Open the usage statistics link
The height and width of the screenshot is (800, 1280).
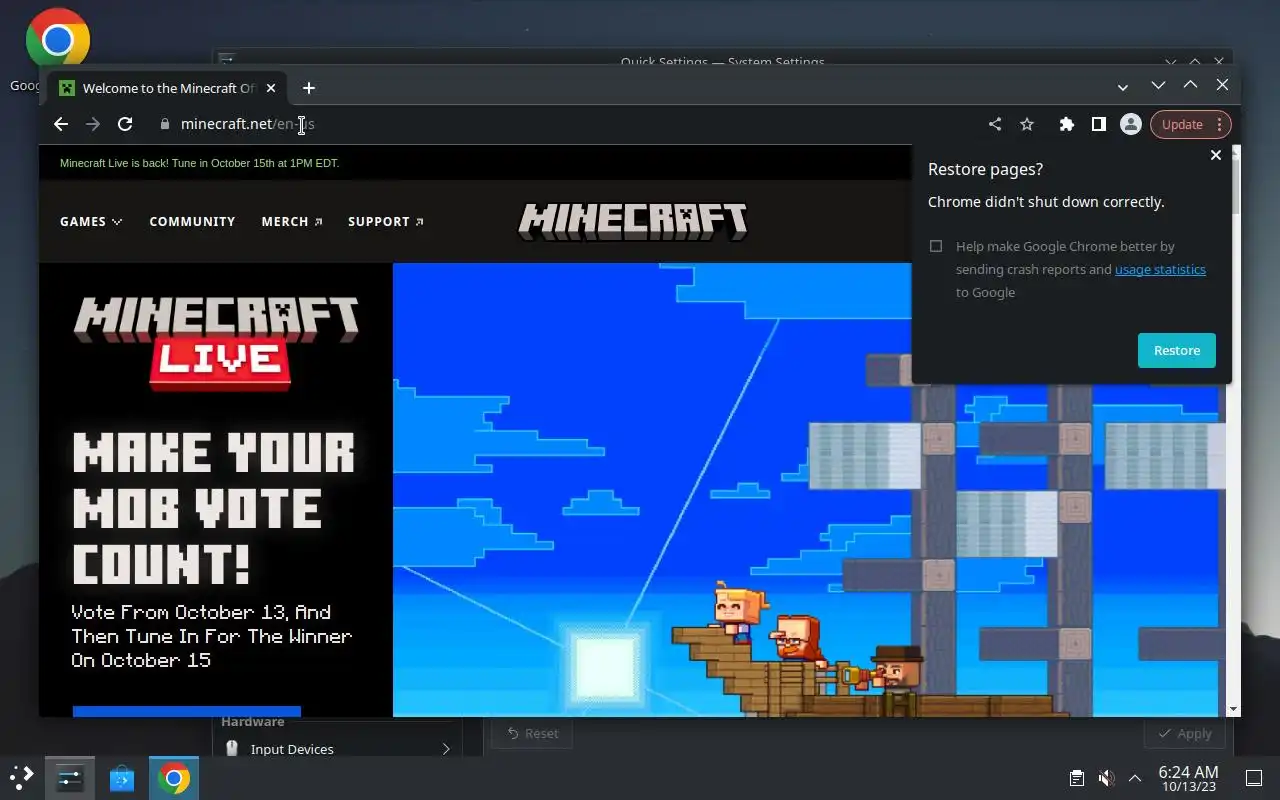point(1160,269)
